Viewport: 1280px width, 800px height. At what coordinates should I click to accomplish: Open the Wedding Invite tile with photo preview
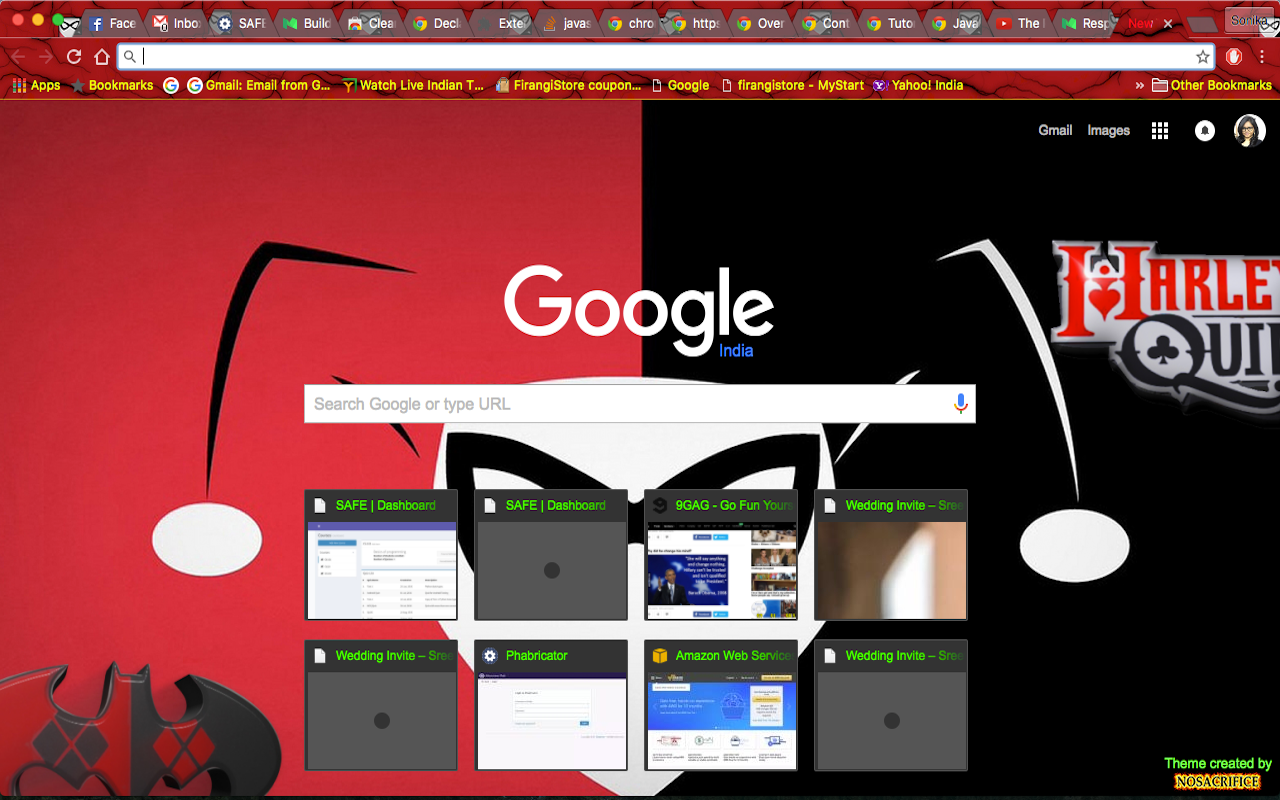click(x=891, y=555)
